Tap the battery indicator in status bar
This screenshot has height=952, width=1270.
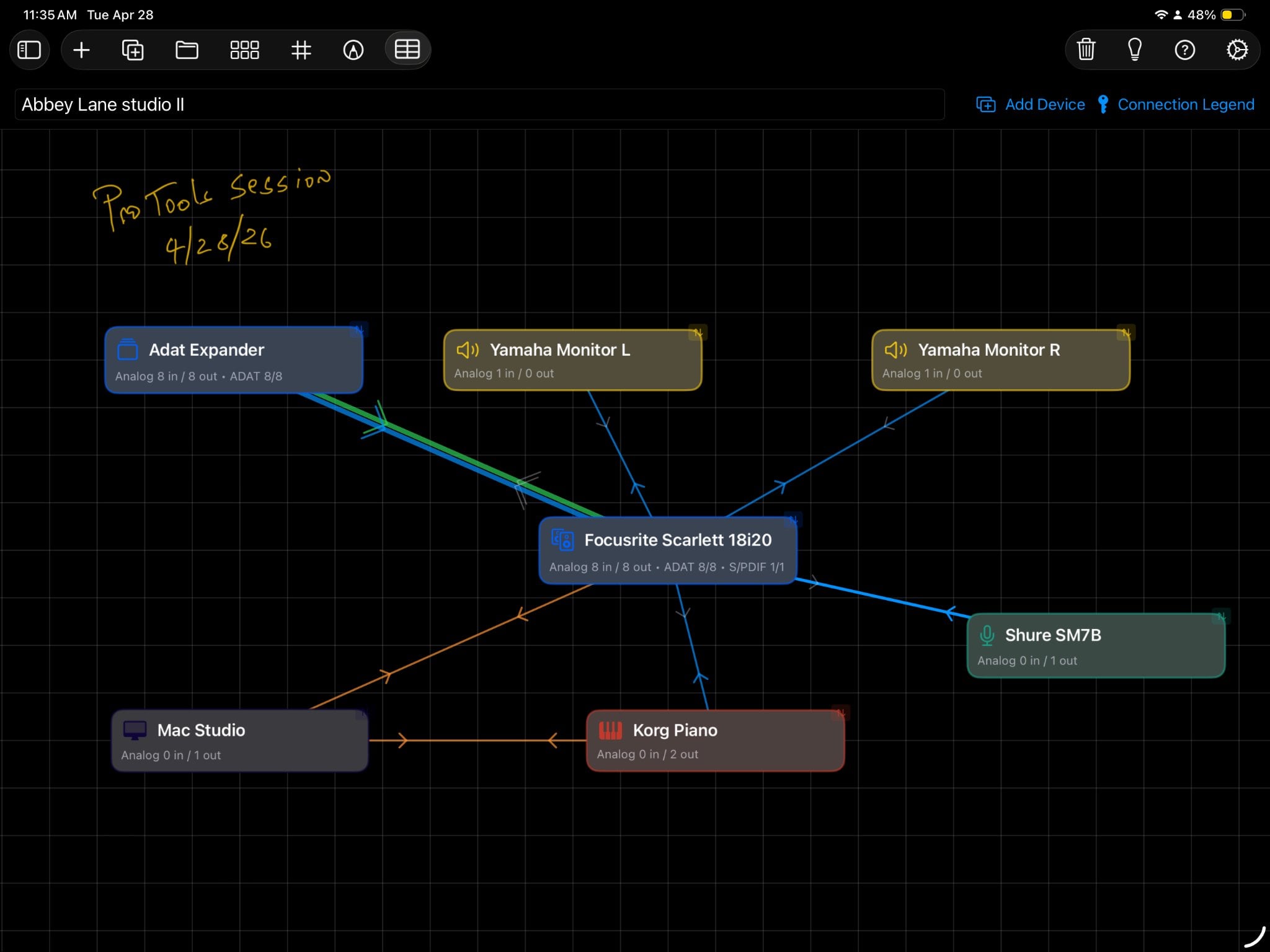[x=1232, y=15]
